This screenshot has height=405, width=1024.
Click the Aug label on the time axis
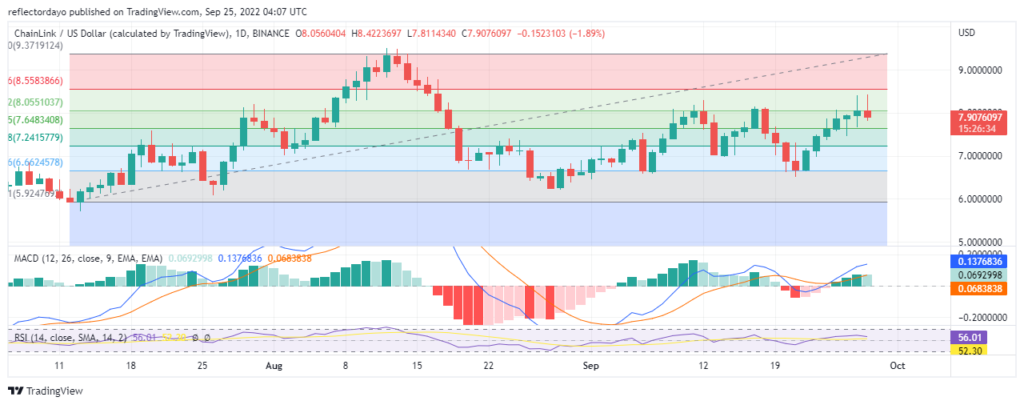(x=273, y=367)
